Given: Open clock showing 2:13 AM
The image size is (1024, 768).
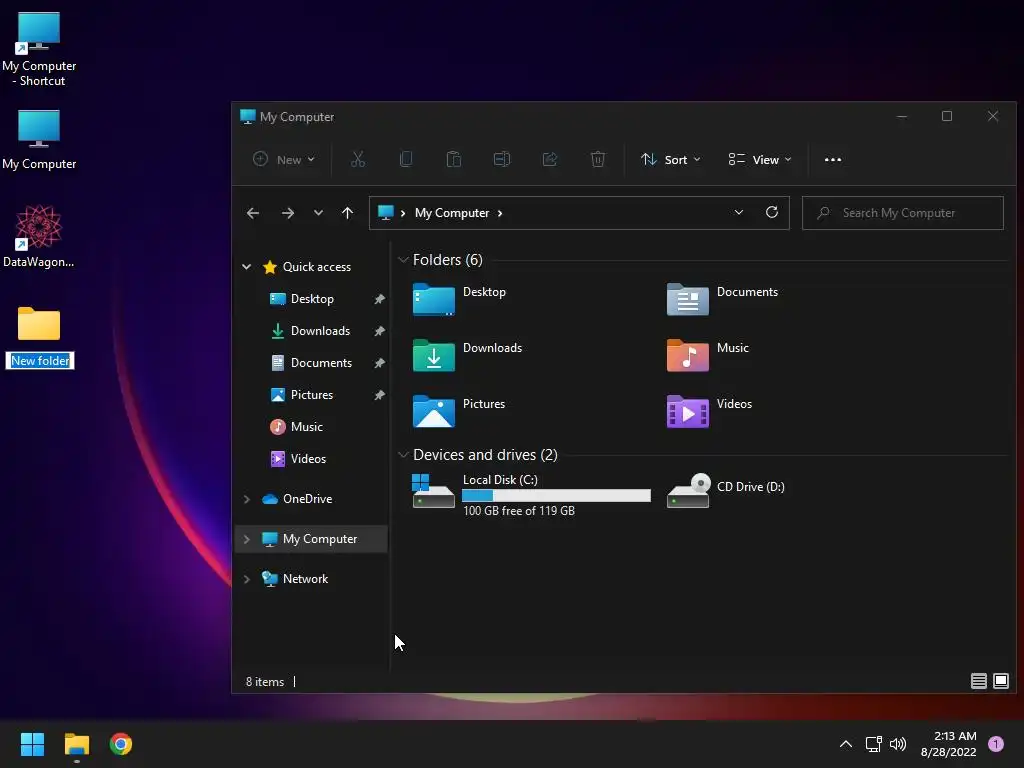Looking at the screenshot, I should [x=948, y=744].
